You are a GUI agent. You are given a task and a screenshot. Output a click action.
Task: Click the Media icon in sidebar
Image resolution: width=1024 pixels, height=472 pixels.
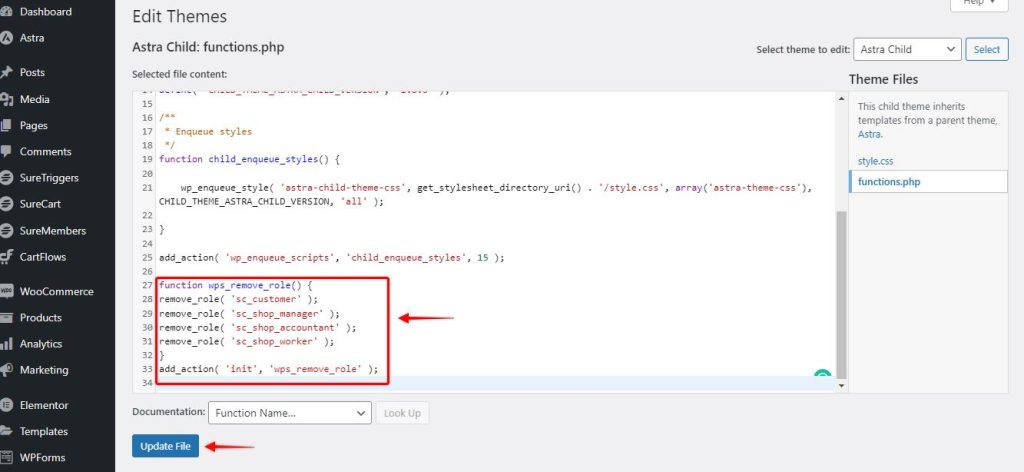(6, 99)
